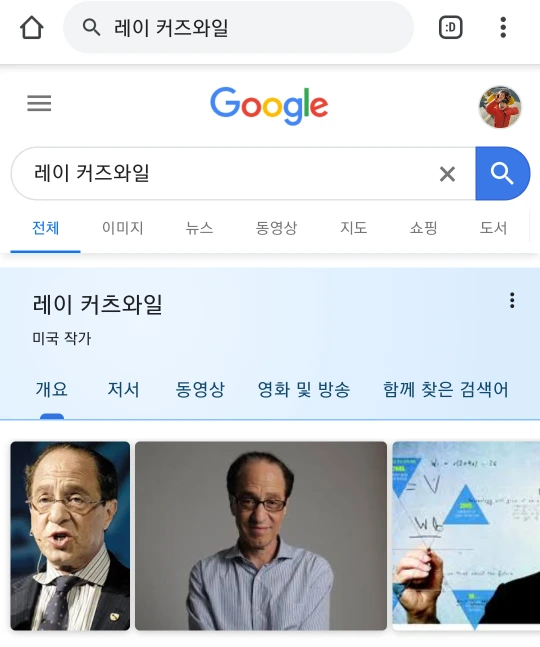Open 함께 찾은 검색어 tab
540x647 pixels.
click(446, 389)
